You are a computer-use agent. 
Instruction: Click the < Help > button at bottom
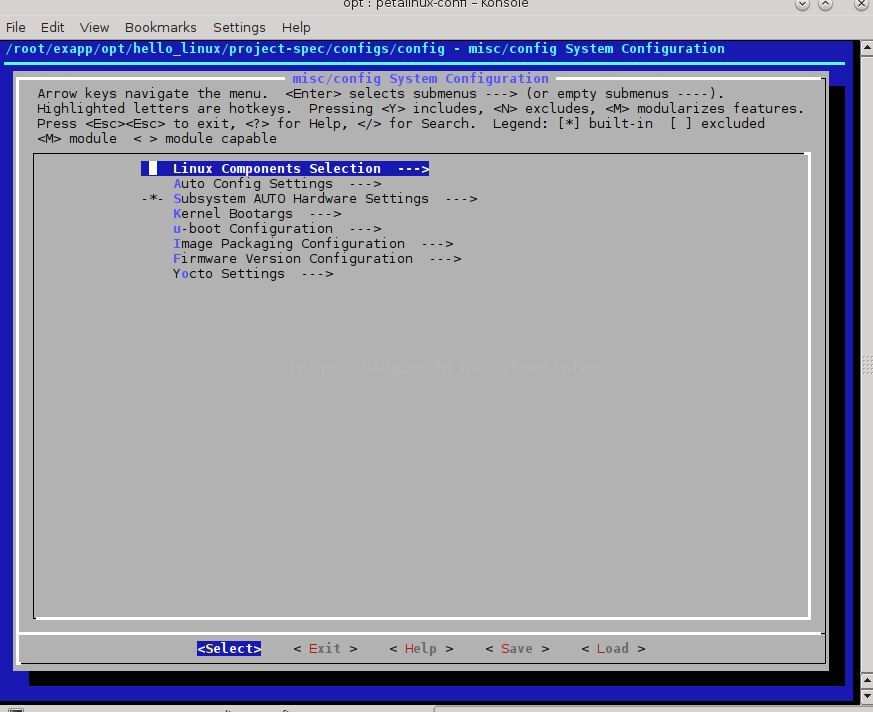click(421, 649)
